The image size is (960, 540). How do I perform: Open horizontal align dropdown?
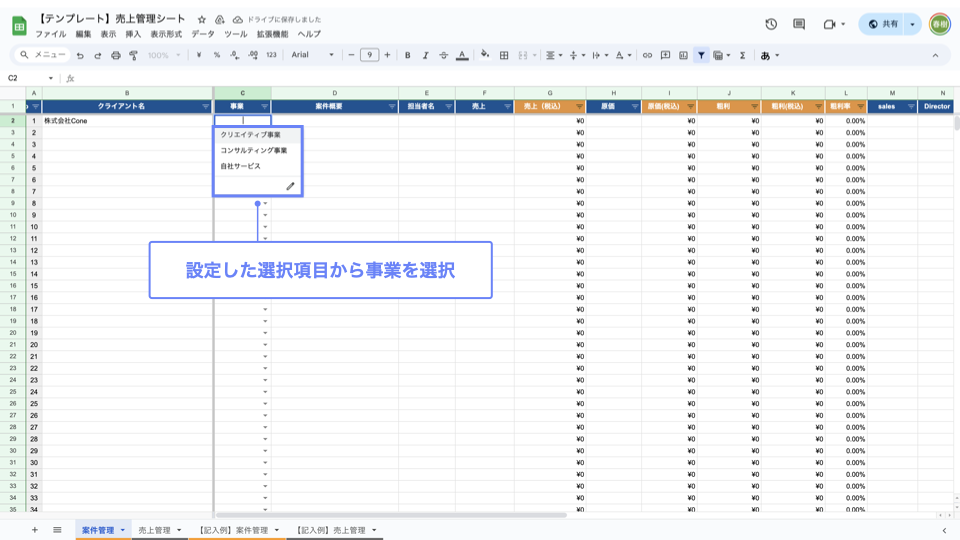pyautogui.click(x=554, y=55)
